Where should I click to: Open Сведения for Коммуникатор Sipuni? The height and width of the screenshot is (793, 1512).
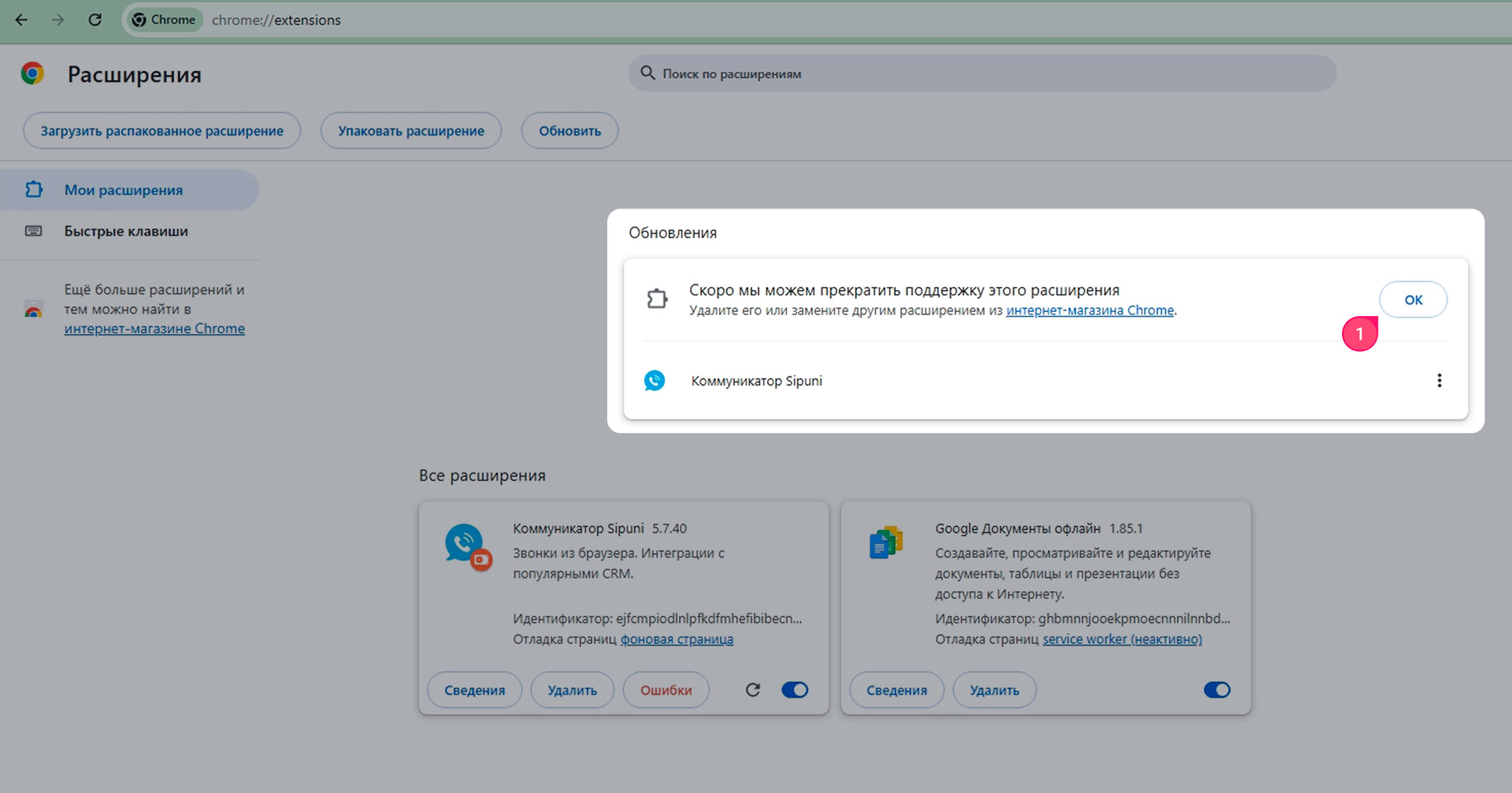click(475, 690)
